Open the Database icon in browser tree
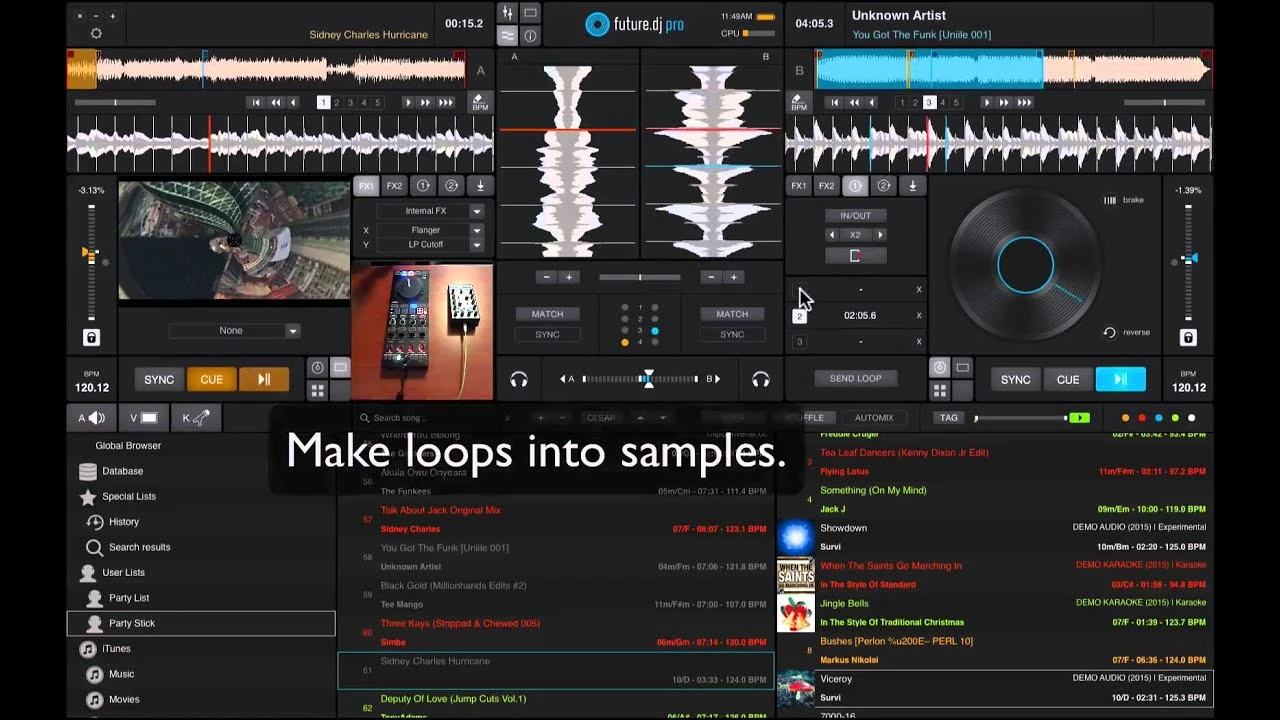 (88, 471)
